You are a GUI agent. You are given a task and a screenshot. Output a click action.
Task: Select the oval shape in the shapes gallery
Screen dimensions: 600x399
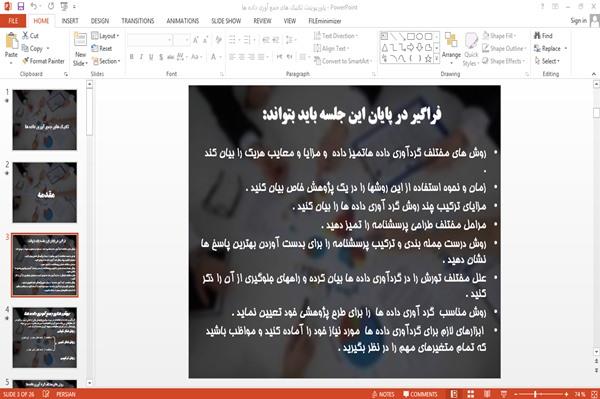(419, 37)
